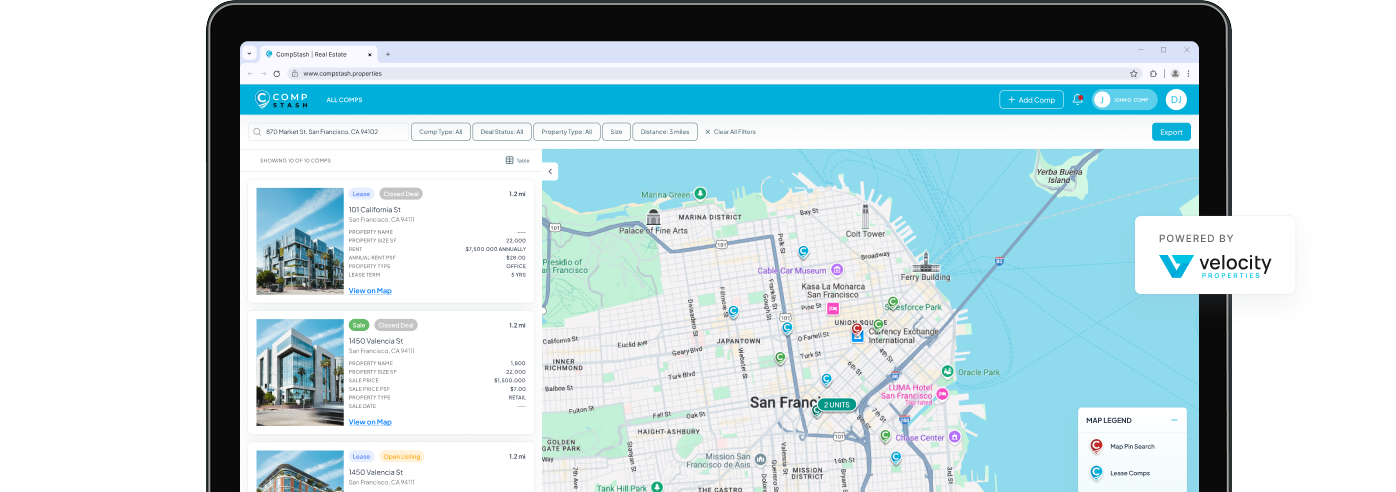
Task: Click the Map Pin Search legend icon
Action: pos(1096,446)
